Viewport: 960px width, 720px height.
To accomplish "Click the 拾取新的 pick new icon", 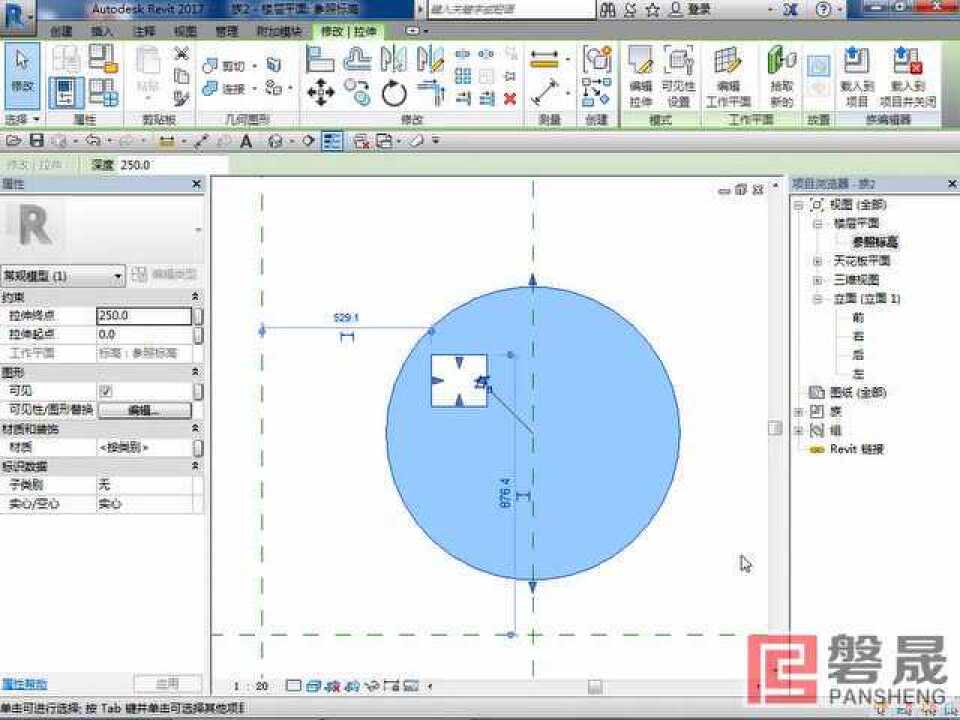I will [781, 75].
